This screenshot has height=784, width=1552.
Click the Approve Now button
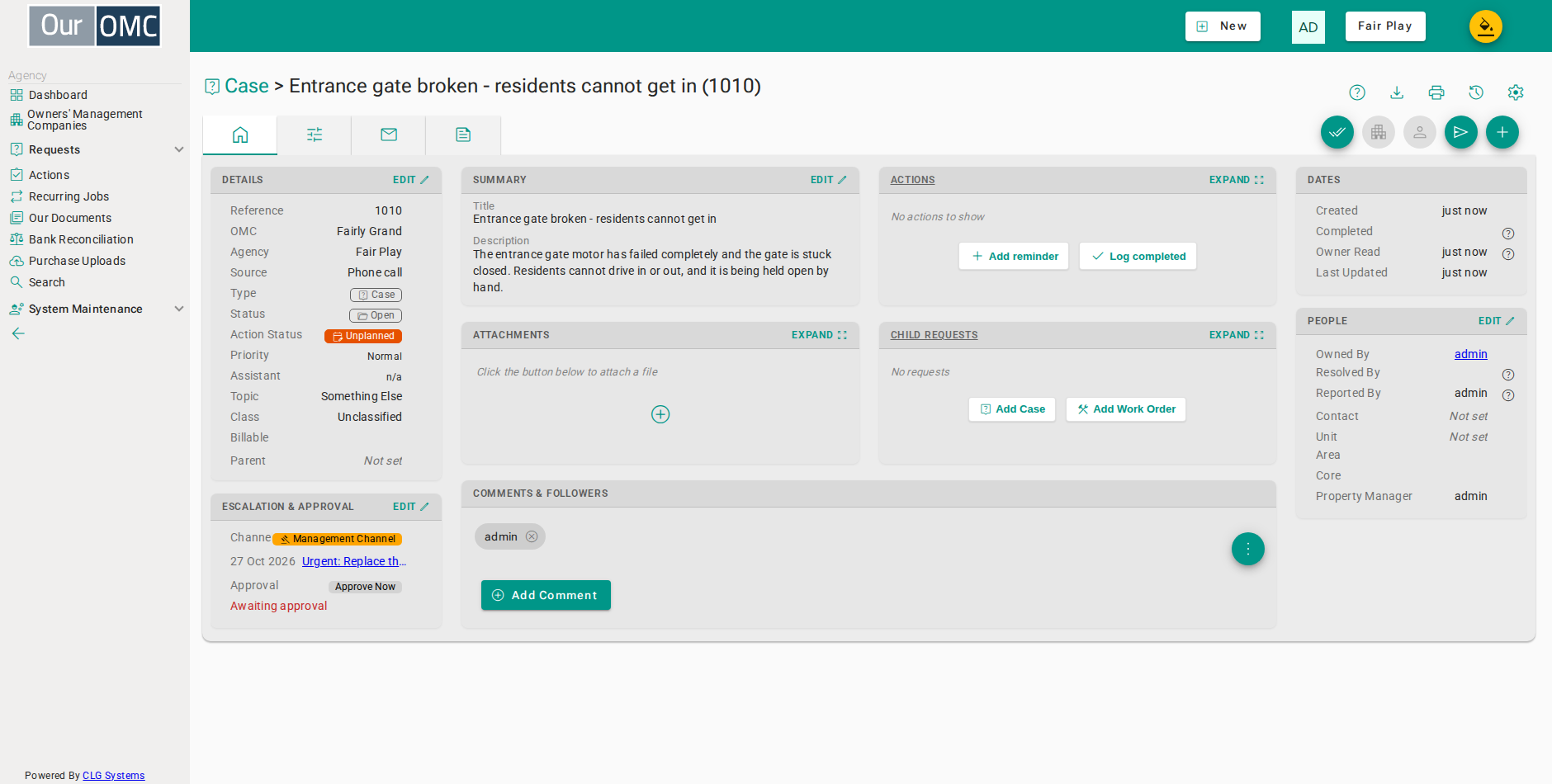coord(365,587)
